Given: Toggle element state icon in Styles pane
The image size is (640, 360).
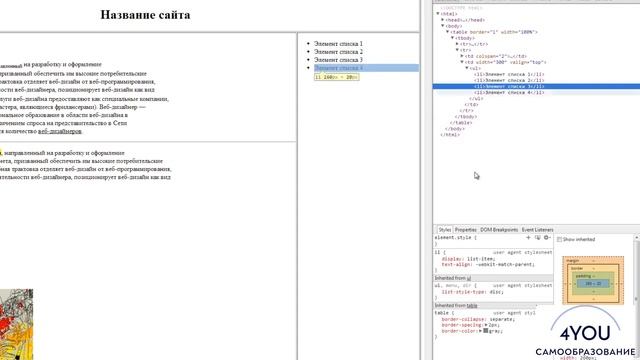Looking at the screenshot, I should (x=538, y=238).
